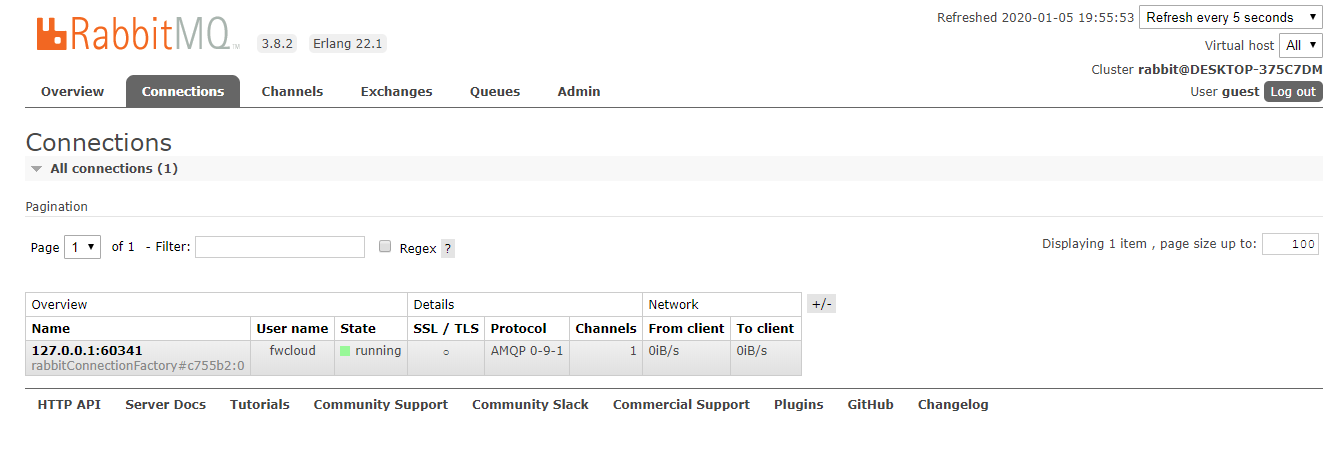Go to the Admin tab
1335x458 pixels.
coord(579,91)
